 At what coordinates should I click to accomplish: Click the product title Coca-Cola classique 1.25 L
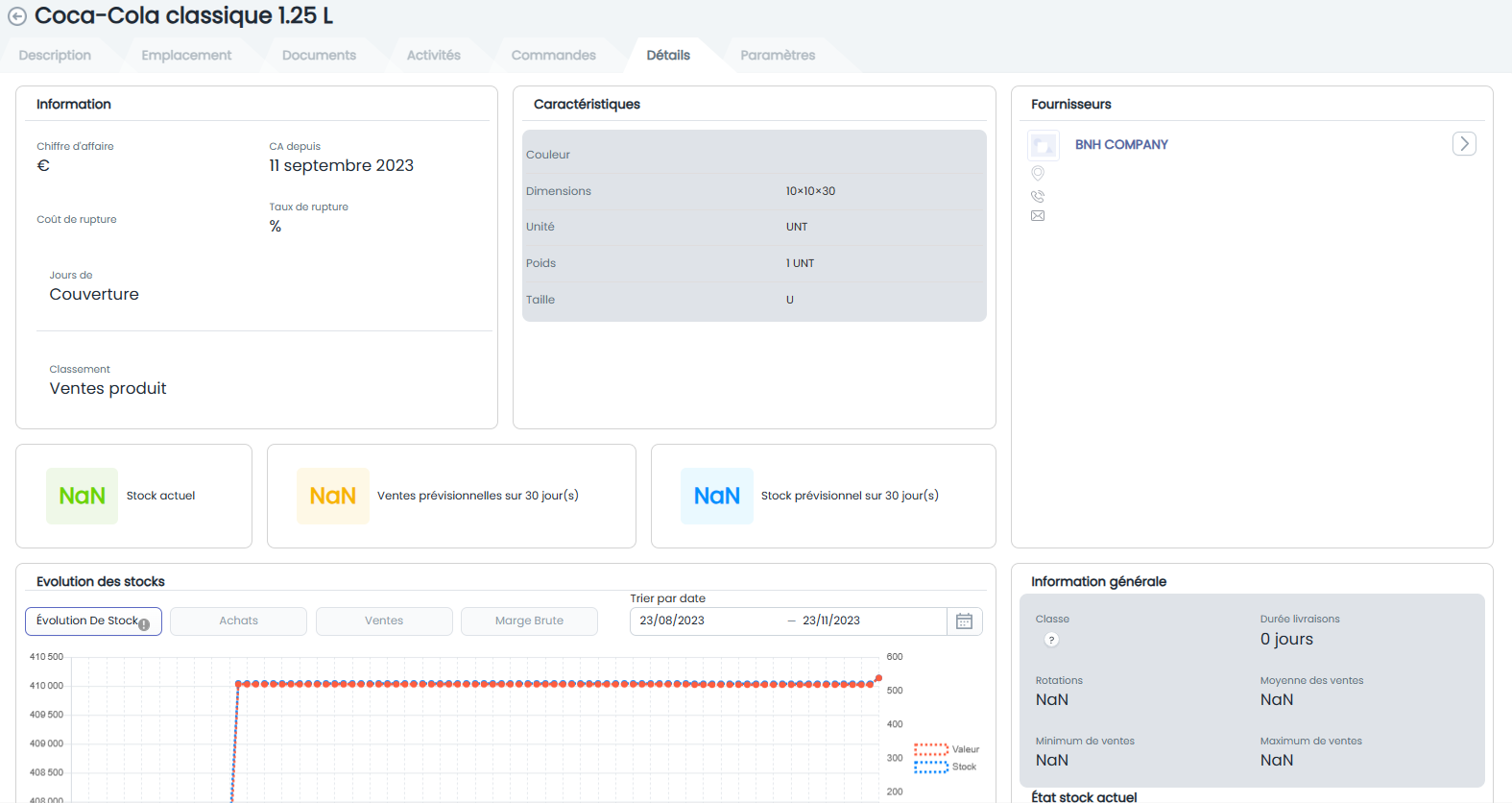tap(183, 16)
